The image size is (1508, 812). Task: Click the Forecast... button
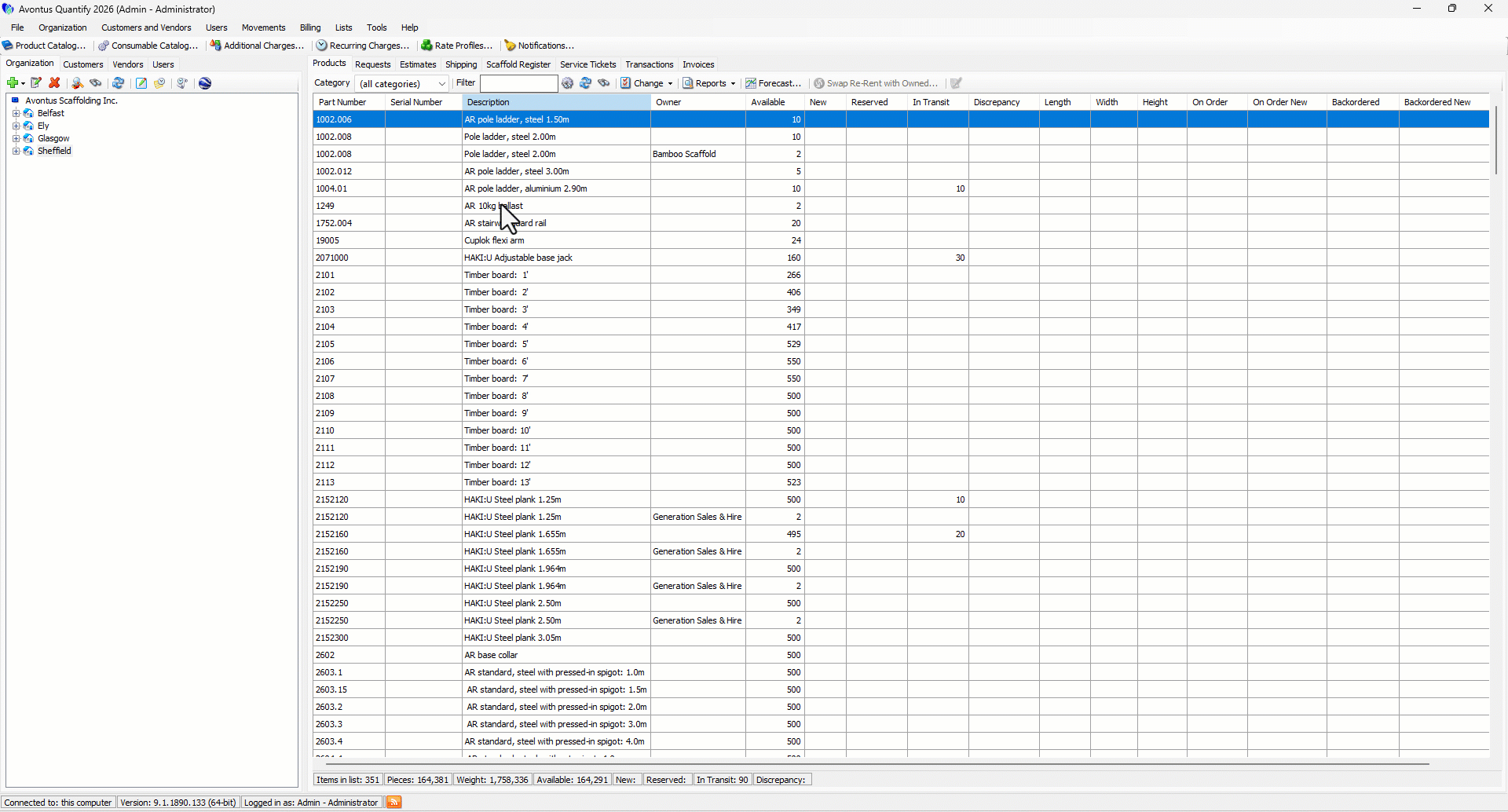pos(774,83)
